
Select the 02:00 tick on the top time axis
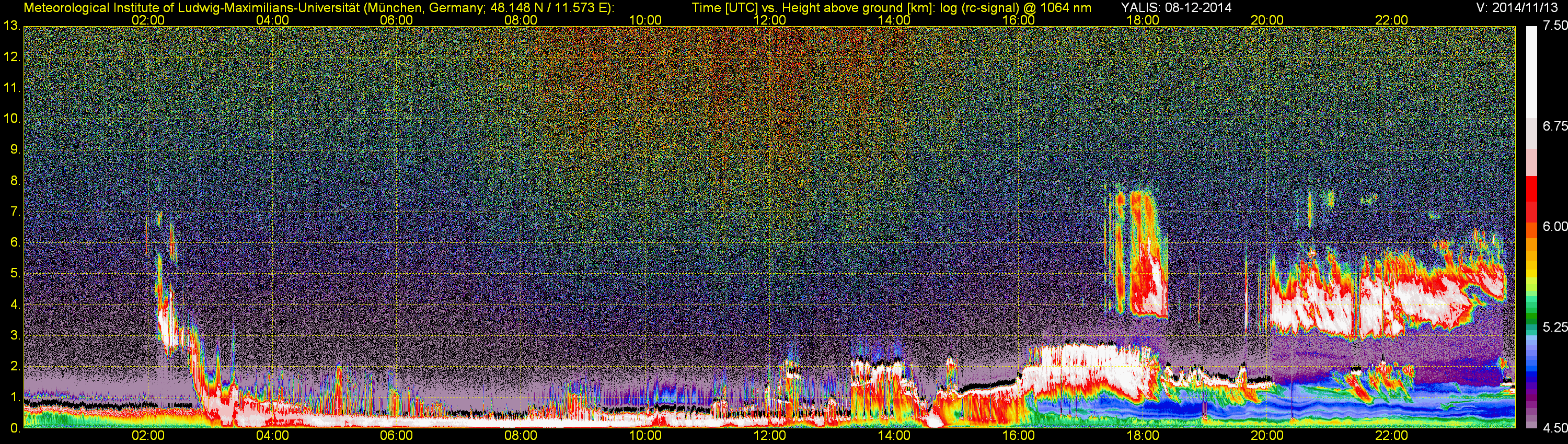click(x=148, y=20)
